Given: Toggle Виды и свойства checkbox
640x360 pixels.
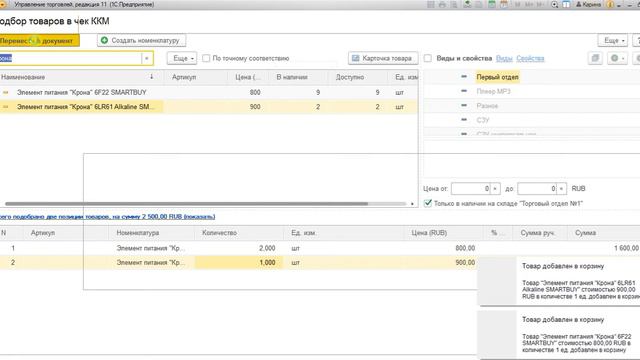Looking at the screenshot, I should tap(428, 58).
